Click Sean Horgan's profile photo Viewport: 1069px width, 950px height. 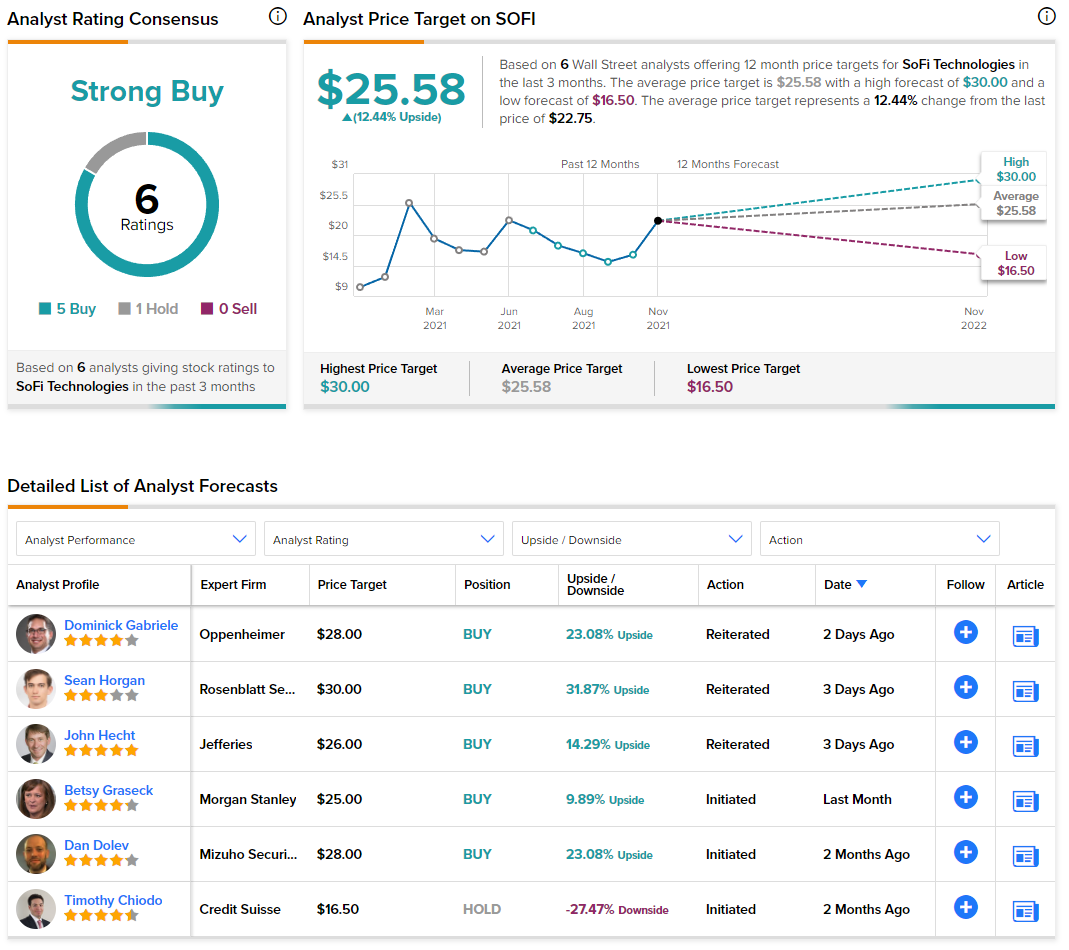tap(35, 689)
